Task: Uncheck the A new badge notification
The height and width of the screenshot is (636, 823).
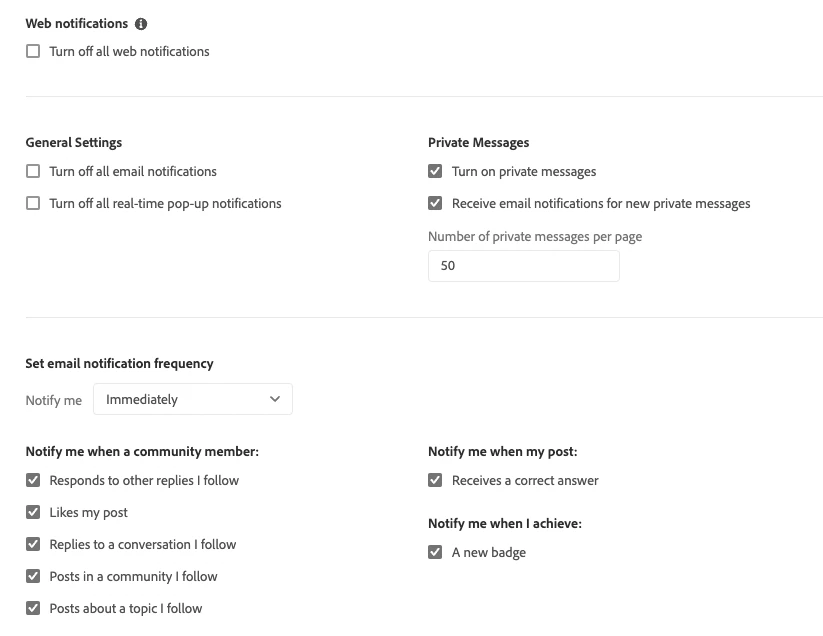Action: (x=435, y=553)
